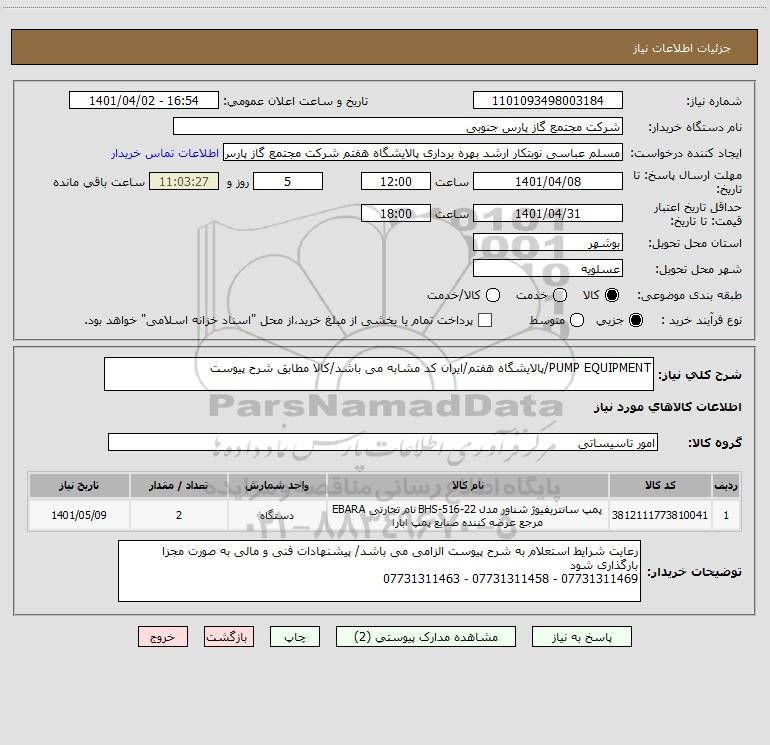
Task: Click the اطلاعات کالاهای مورد نیاز heading
Action: [667, 407]
